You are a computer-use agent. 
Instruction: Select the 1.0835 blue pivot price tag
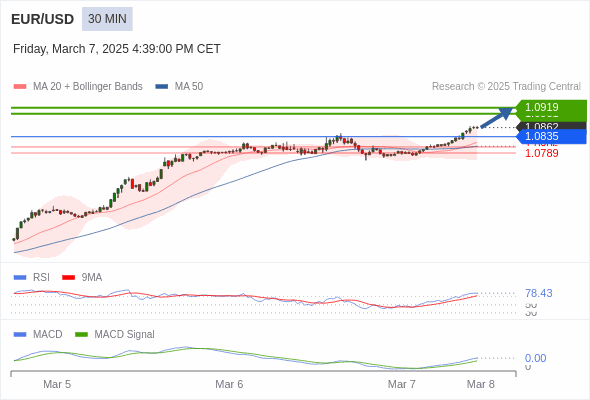[x=551, y=136]
